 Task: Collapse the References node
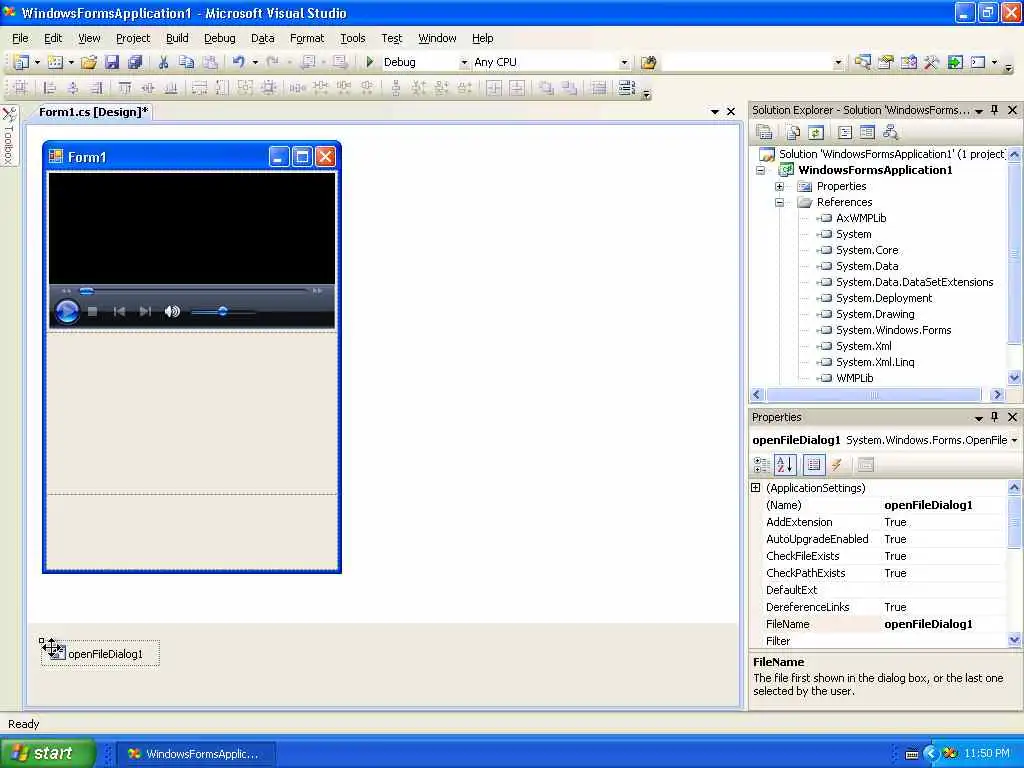(779, 202)
